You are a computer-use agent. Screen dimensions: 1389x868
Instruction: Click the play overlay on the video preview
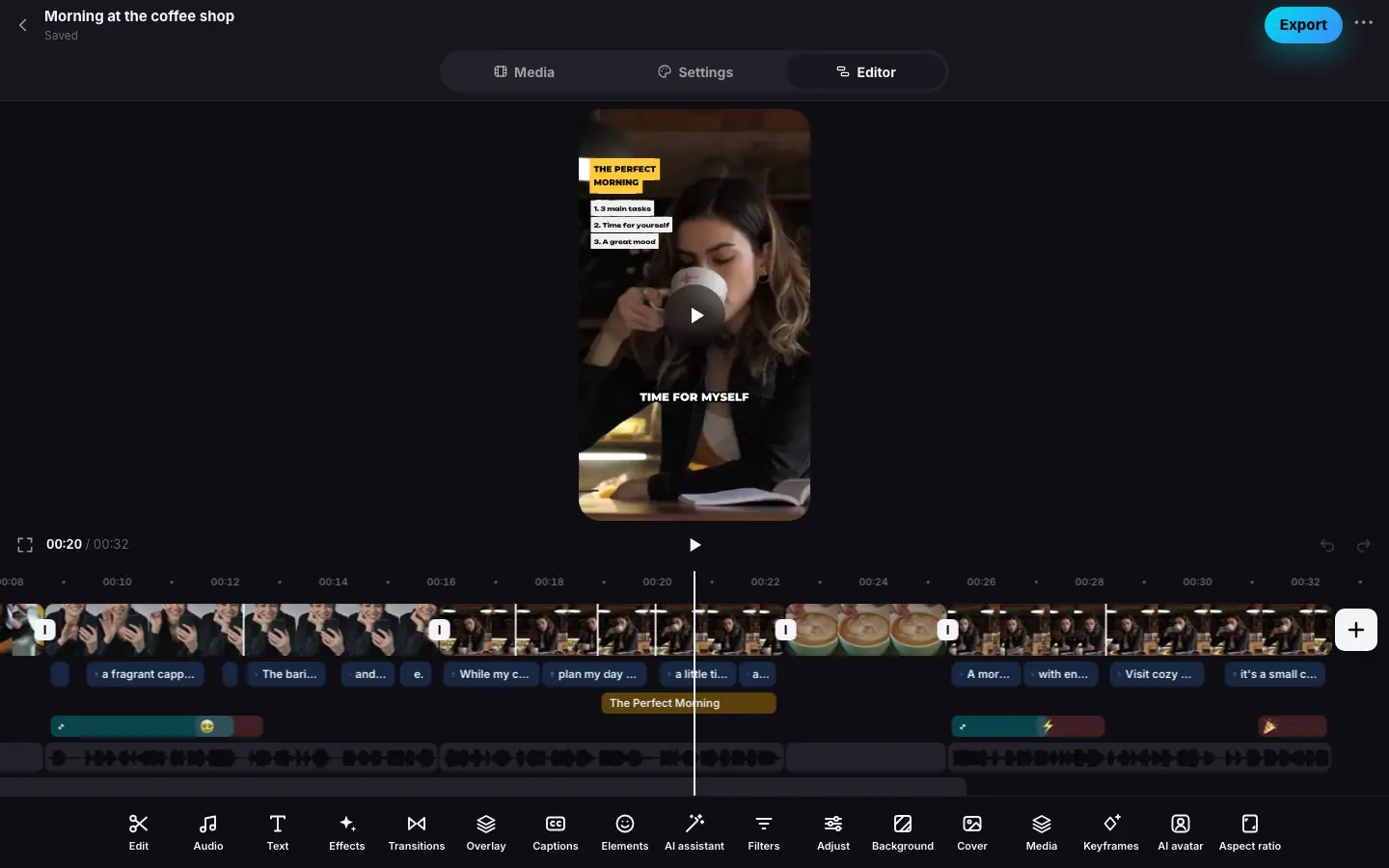[x=694, y=315]
